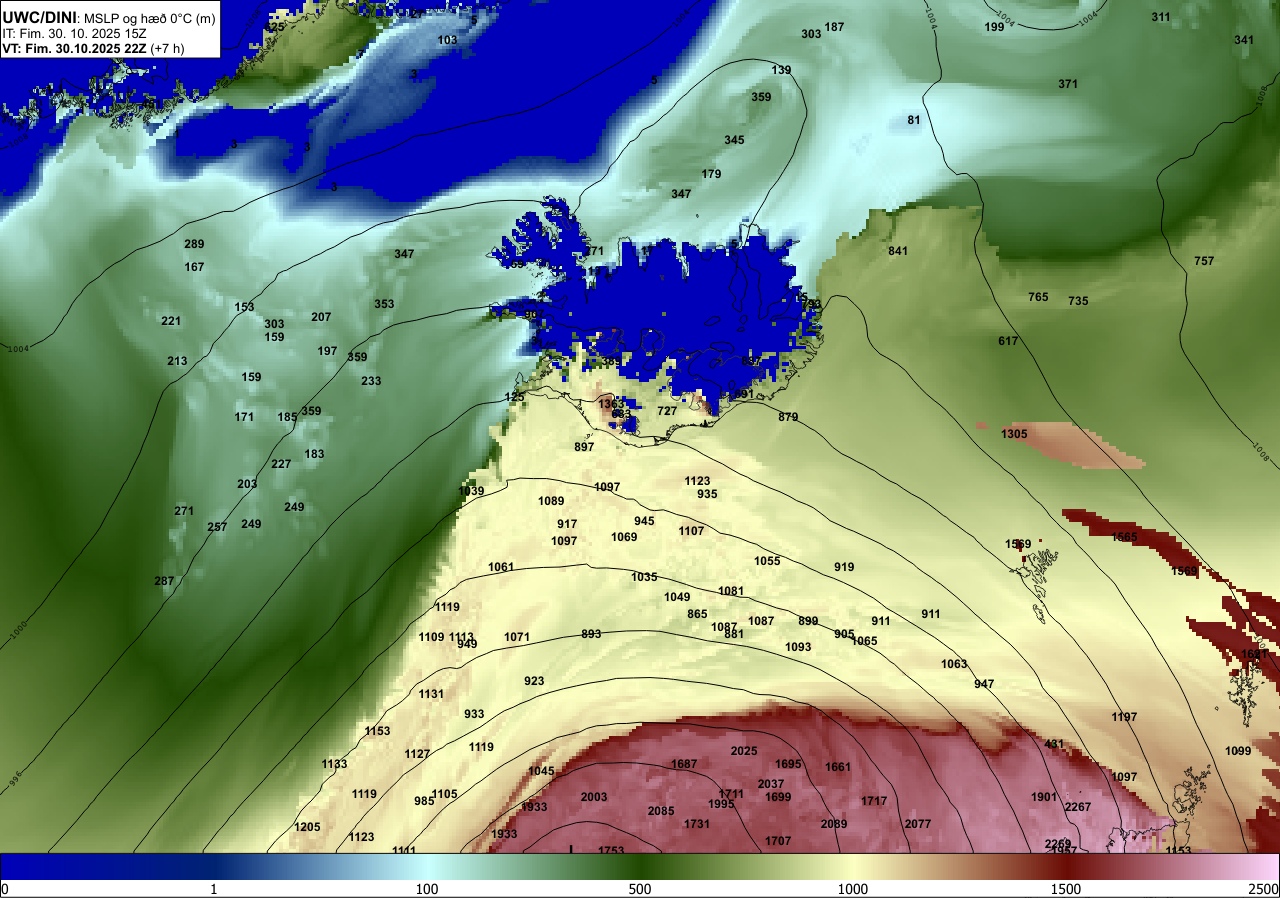Image resolution: width=1280 pixels, height=898 pixels.
Task: Click the map value 353
Action: [x=384, y=304]
